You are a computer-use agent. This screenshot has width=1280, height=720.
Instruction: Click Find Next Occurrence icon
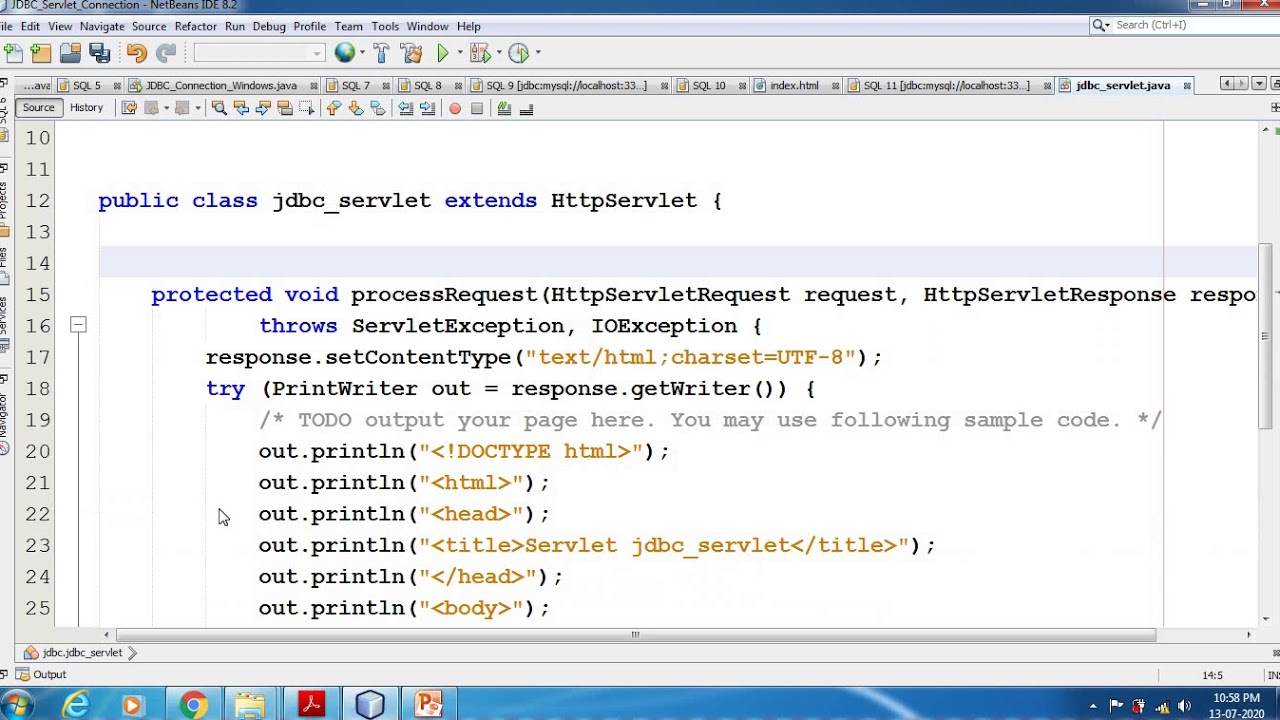(x=263, y=108)
